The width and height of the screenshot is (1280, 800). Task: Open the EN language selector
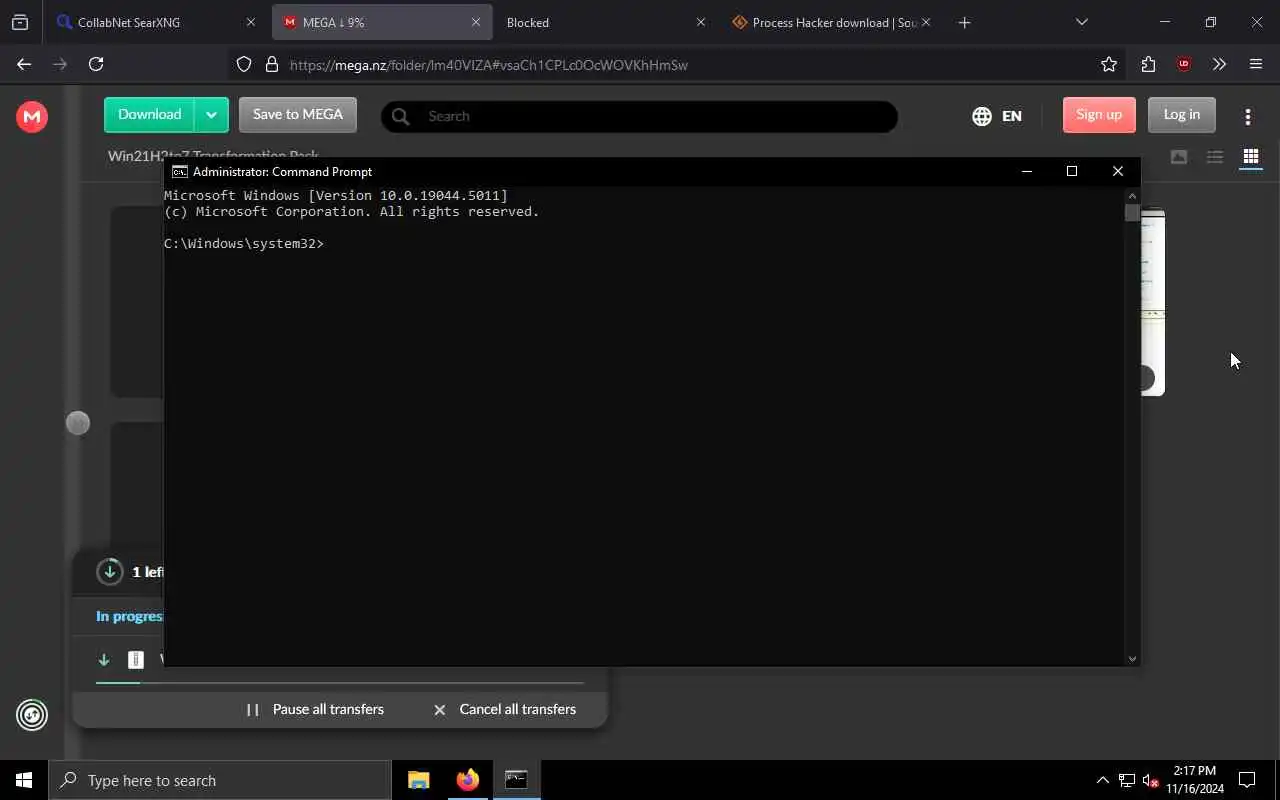997,116
